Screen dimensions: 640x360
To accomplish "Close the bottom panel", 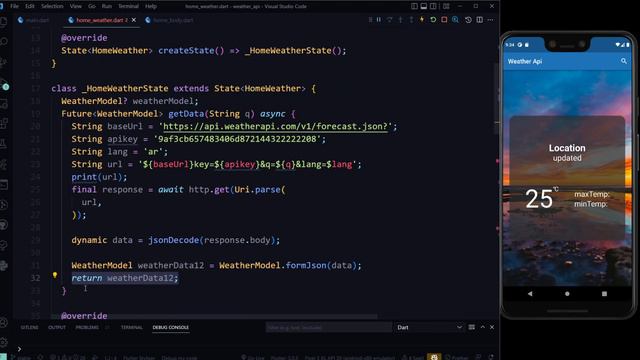I will 492,327.
